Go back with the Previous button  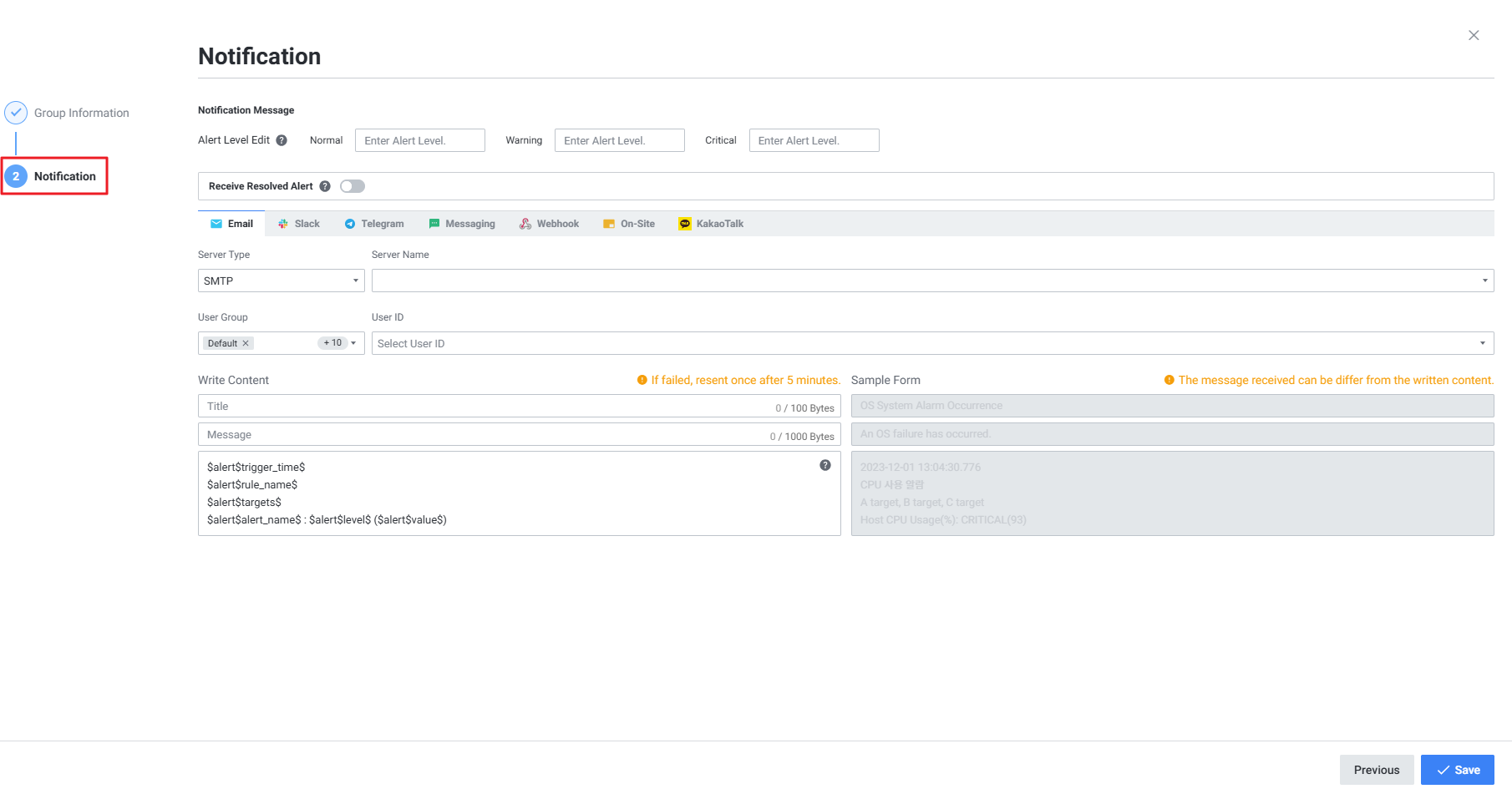click(x=1376, y=770)
